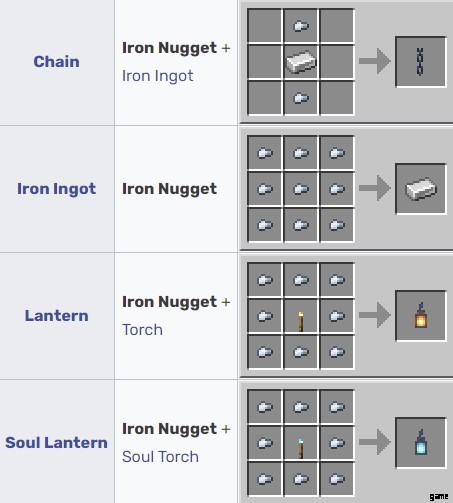Click the iron ingot in Chain recipe center
Viewport: 453px width, 503px height.
[x=301, y=62]
